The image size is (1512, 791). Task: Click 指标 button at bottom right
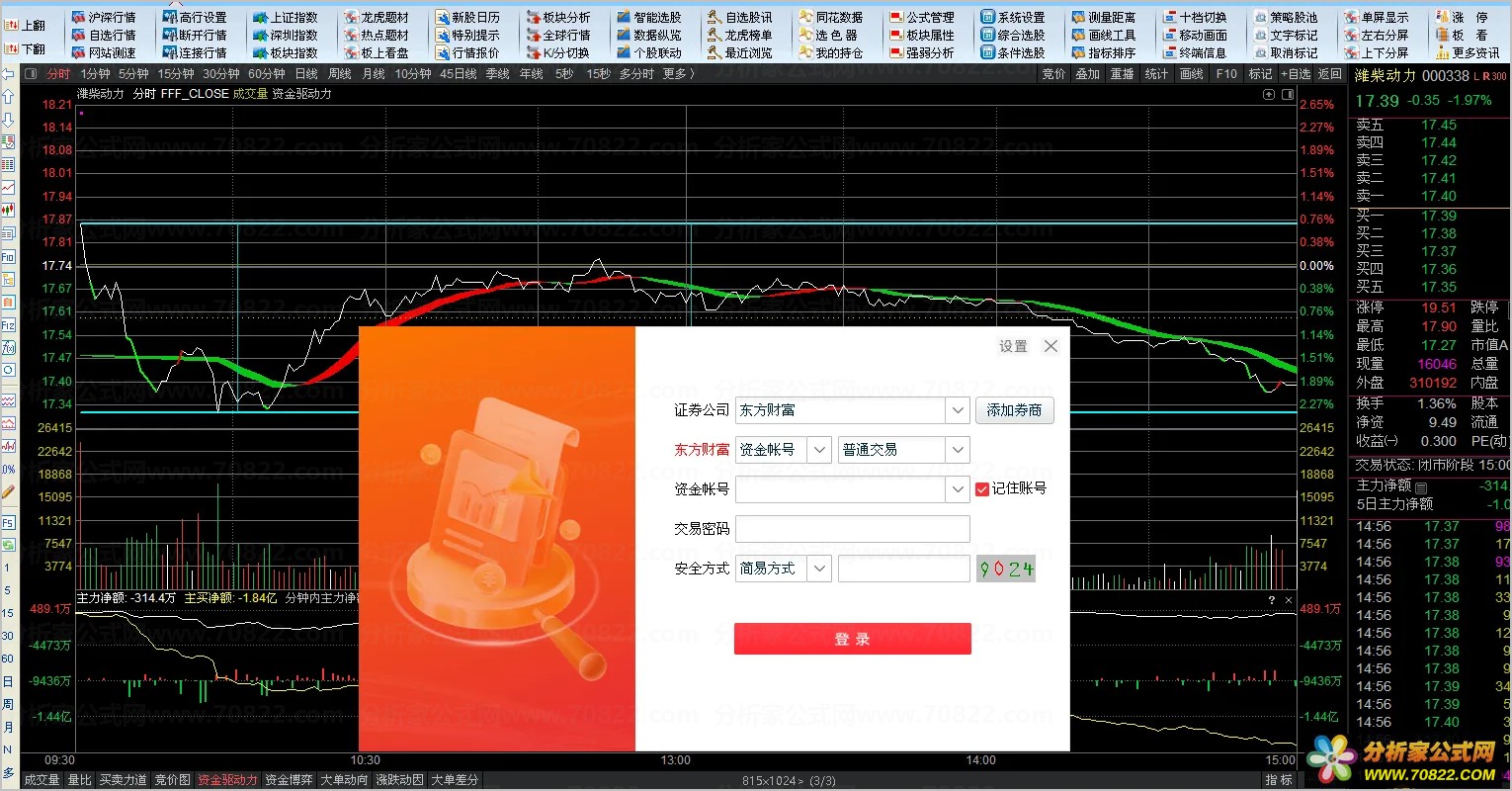(x=1278, y=780)
